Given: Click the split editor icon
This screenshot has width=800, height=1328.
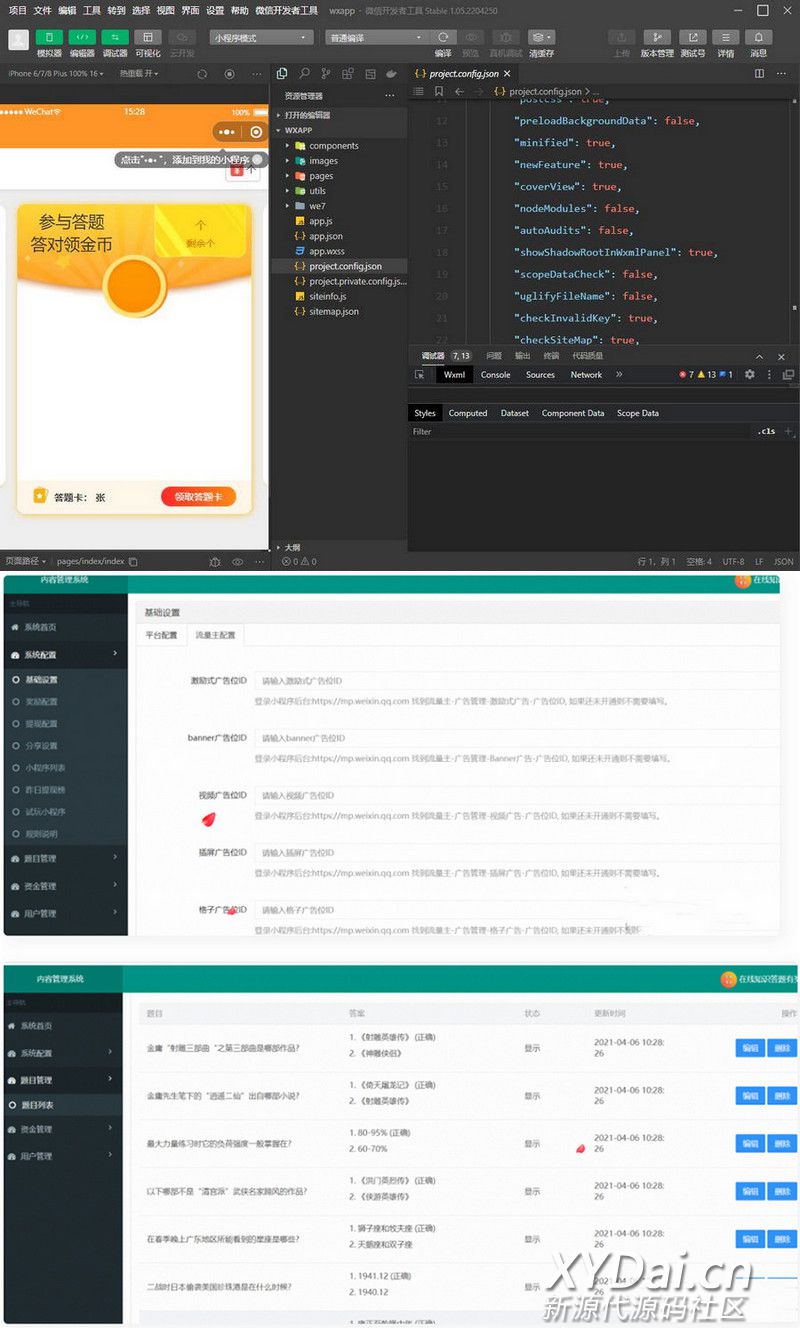Looking at the screenshot, I should click(x=759, y=74).
